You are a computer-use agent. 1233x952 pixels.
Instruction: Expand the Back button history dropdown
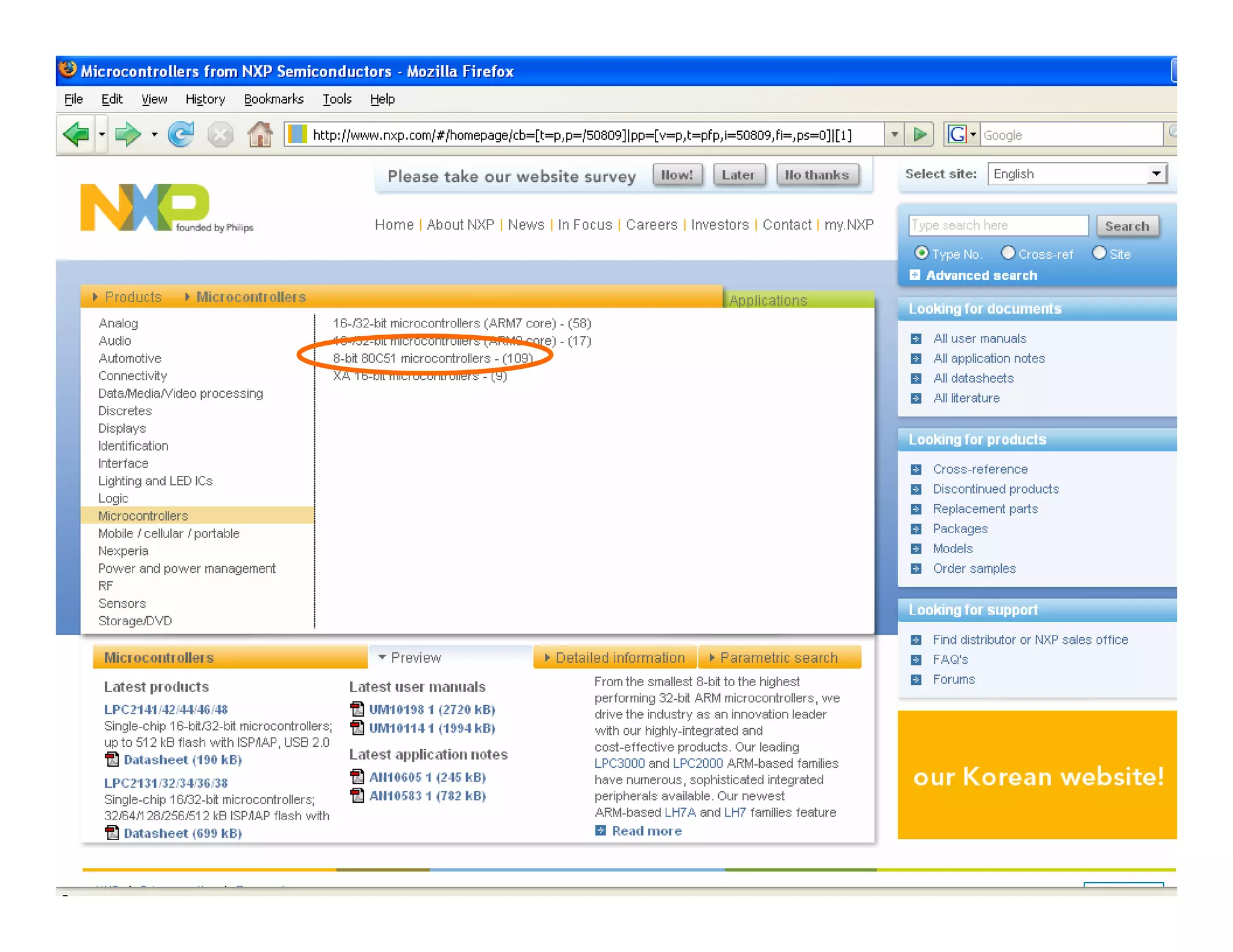tap(101, 134)
